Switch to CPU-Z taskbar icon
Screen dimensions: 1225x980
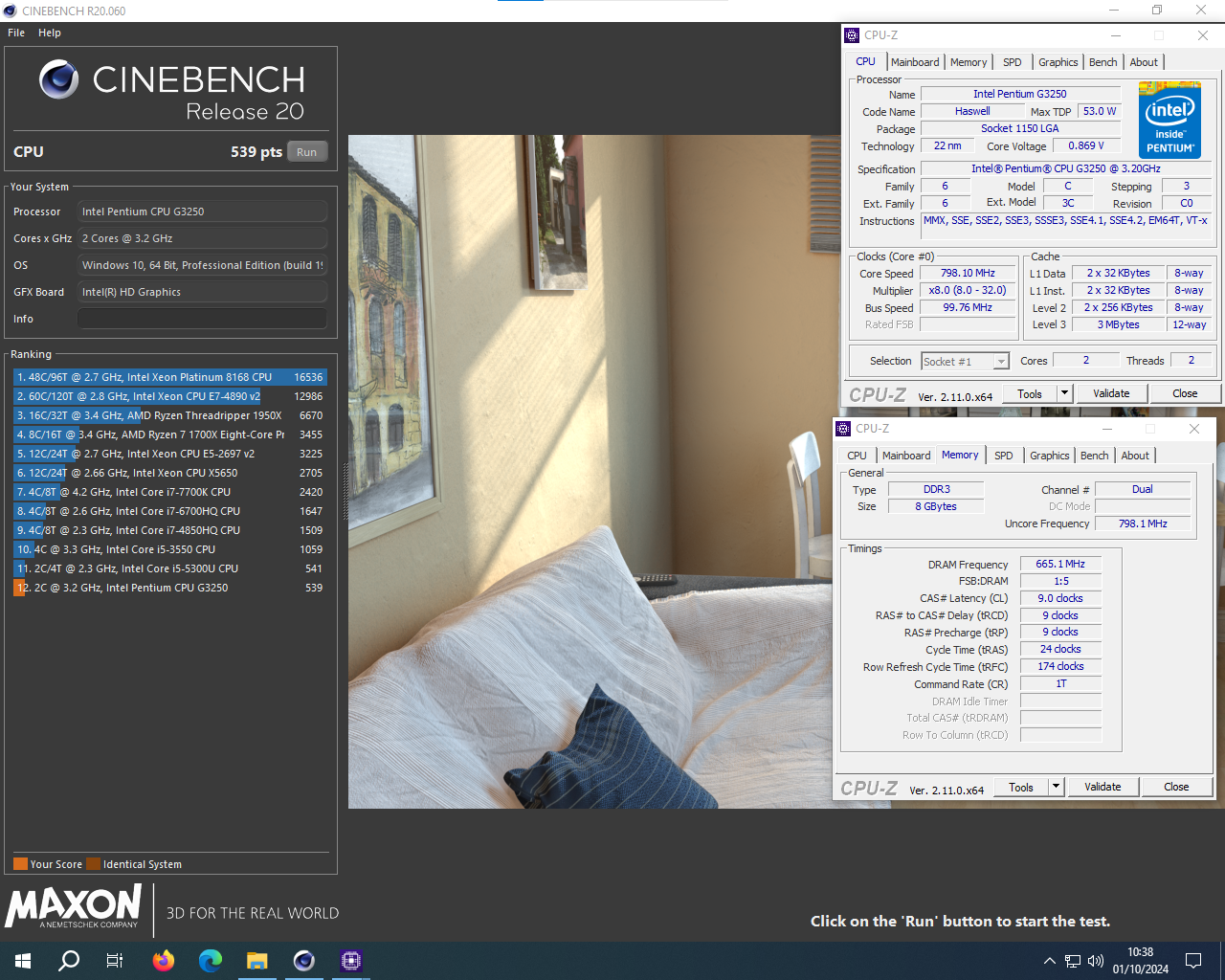click(351, 961)
